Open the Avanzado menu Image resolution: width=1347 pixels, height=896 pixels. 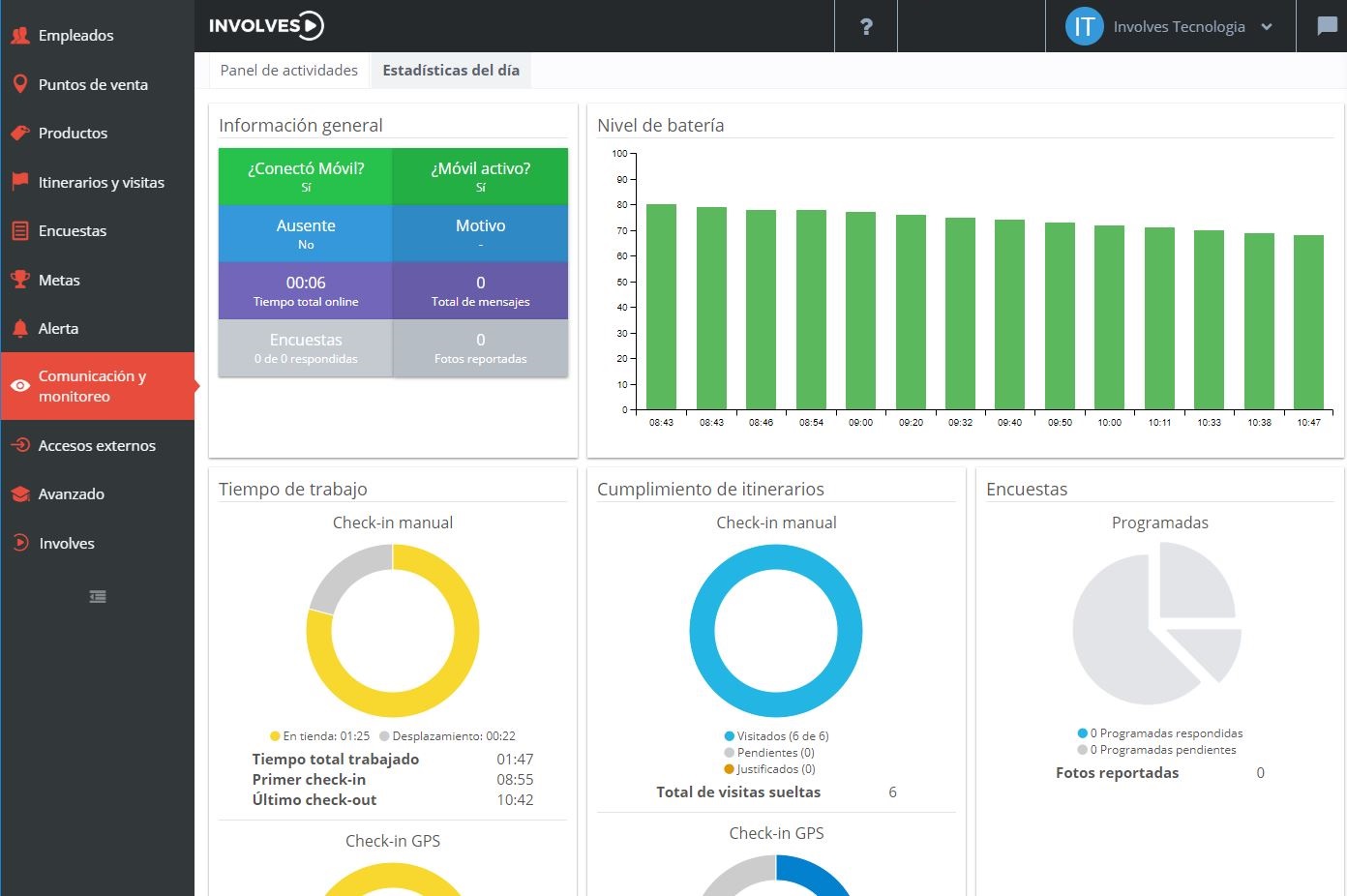[97, 494]
